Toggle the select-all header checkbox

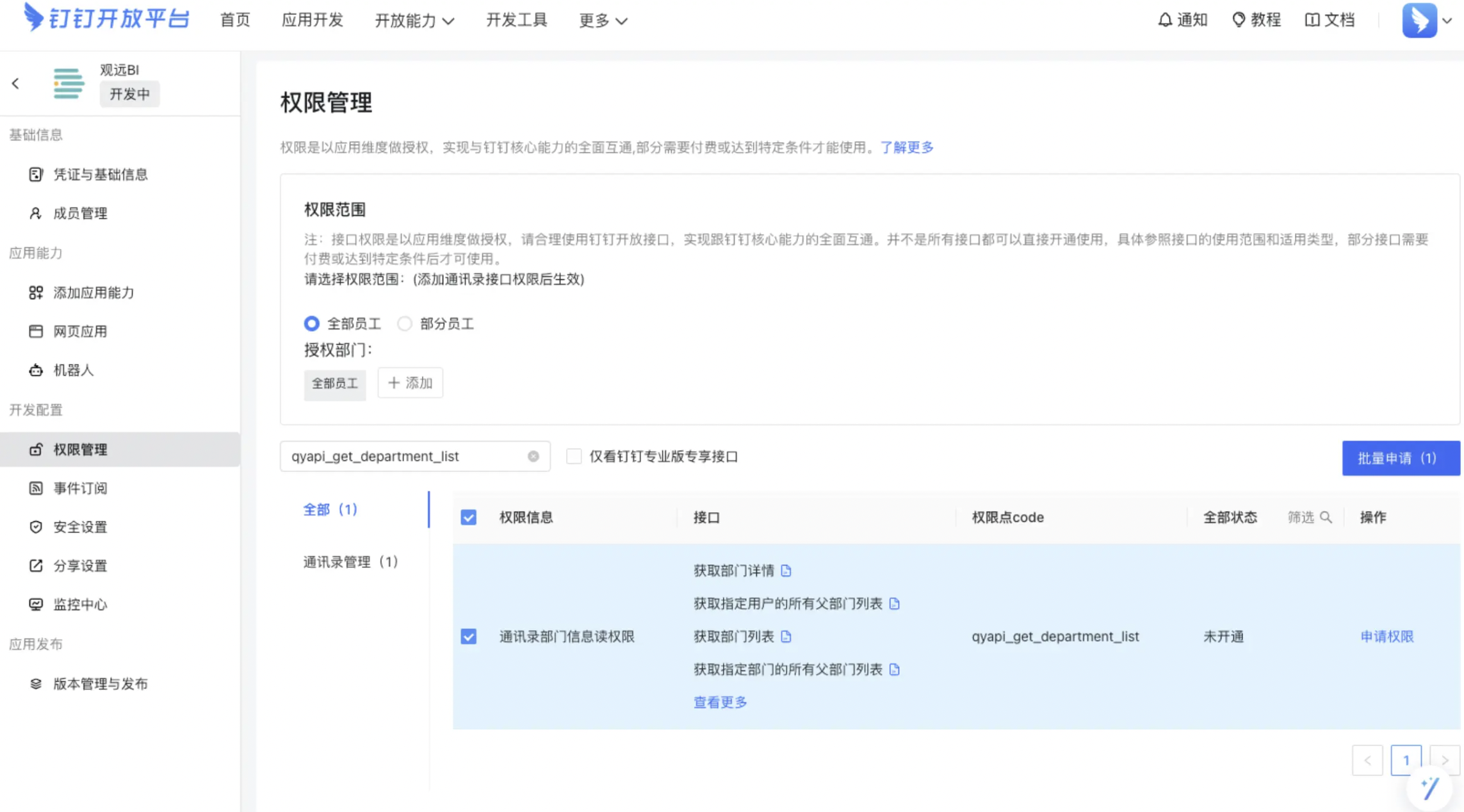pos(469,517)
